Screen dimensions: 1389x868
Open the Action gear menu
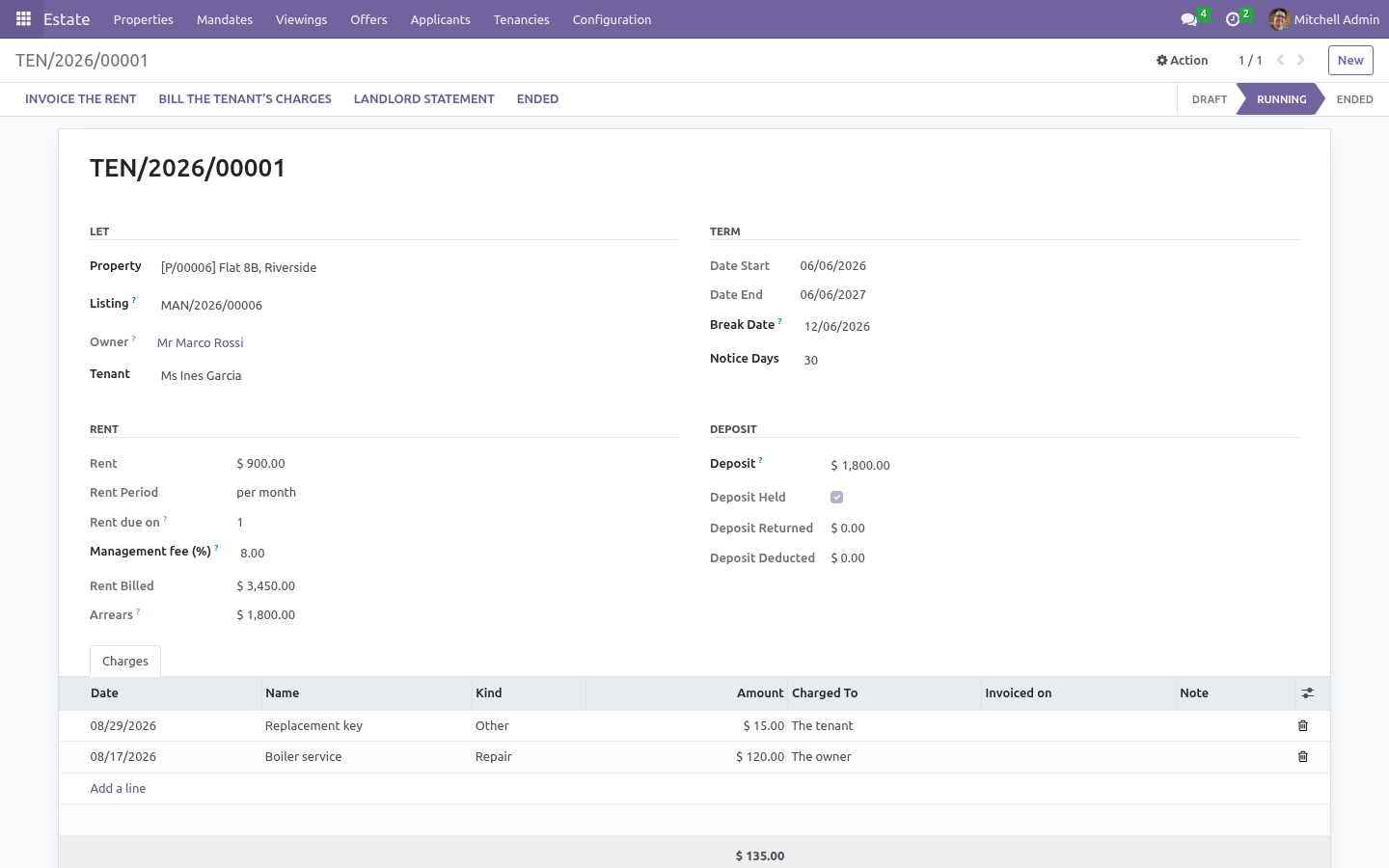(1183, 60)
